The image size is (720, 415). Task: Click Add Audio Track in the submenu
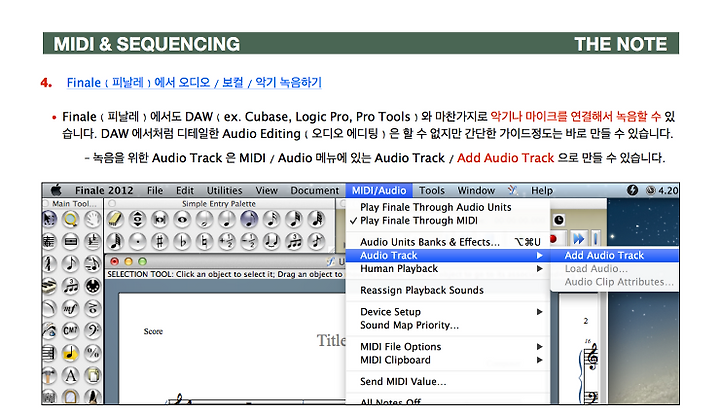point(614,255)
